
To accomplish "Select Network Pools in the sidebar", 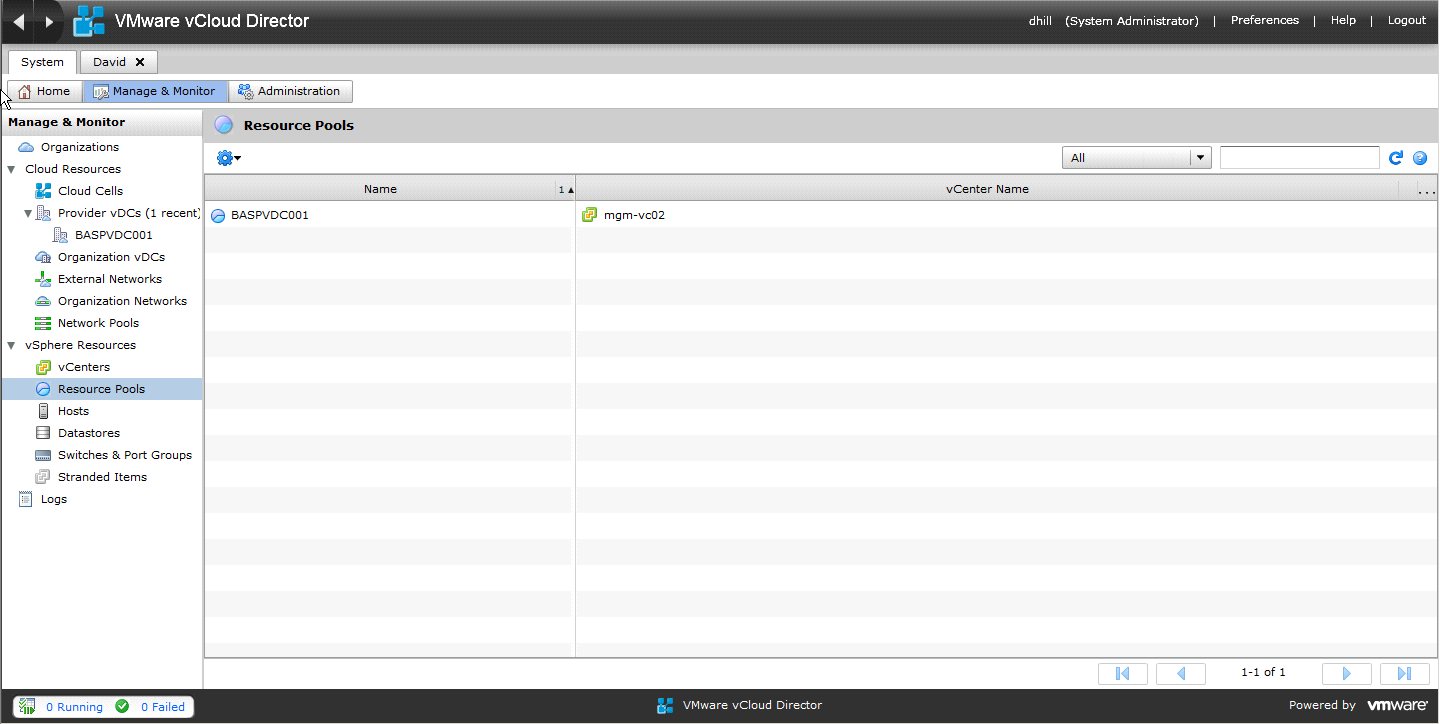I will [x=98, y=323].
